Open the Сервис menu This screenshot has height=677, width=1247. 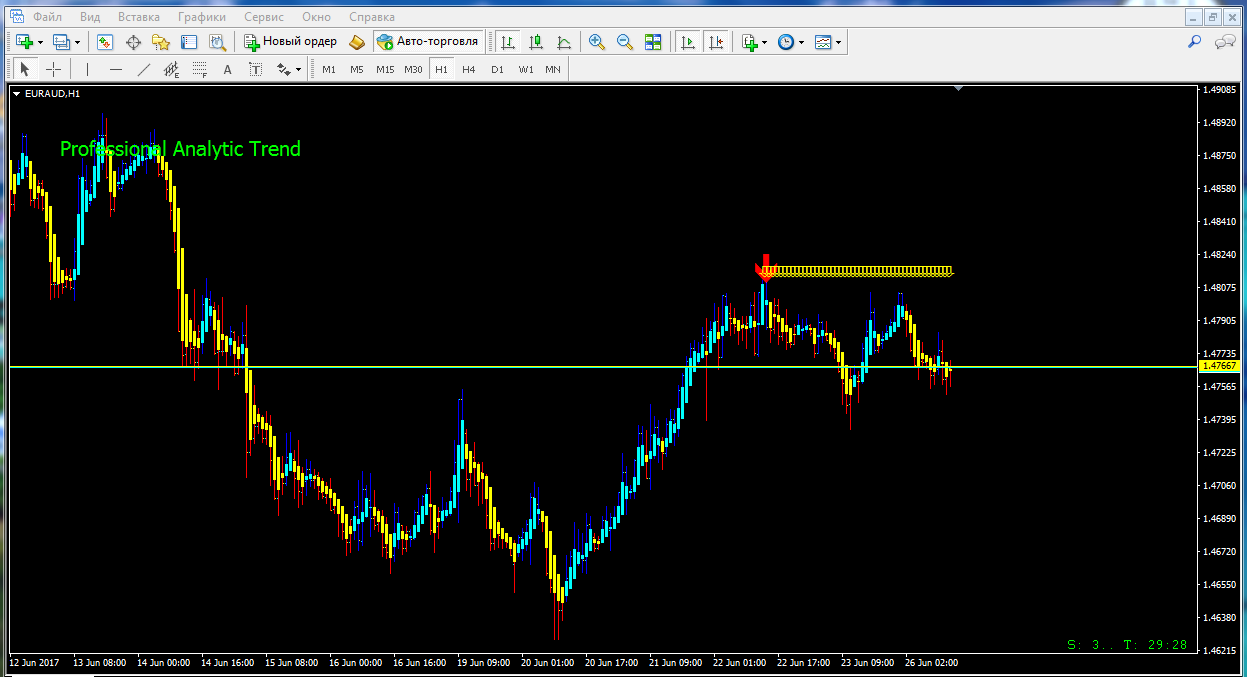click(x=264, y=17)
